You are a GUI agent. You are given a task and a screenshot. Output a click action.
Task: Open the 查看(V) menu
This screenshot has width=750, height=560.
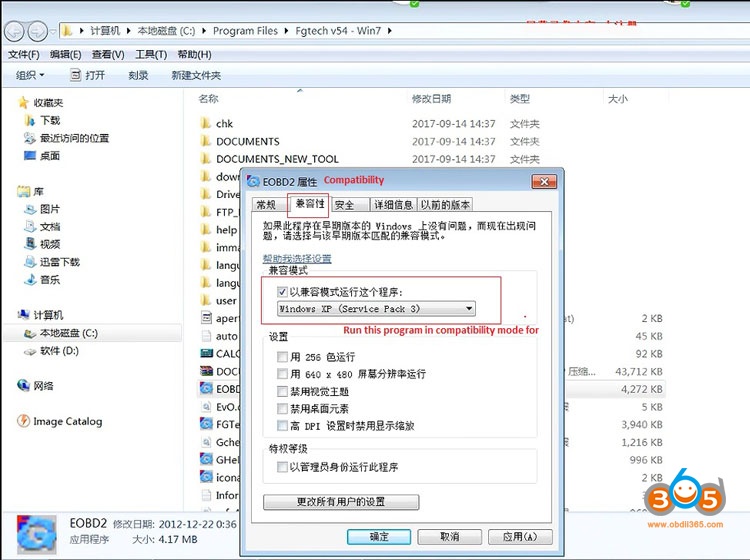pos(108,55)
